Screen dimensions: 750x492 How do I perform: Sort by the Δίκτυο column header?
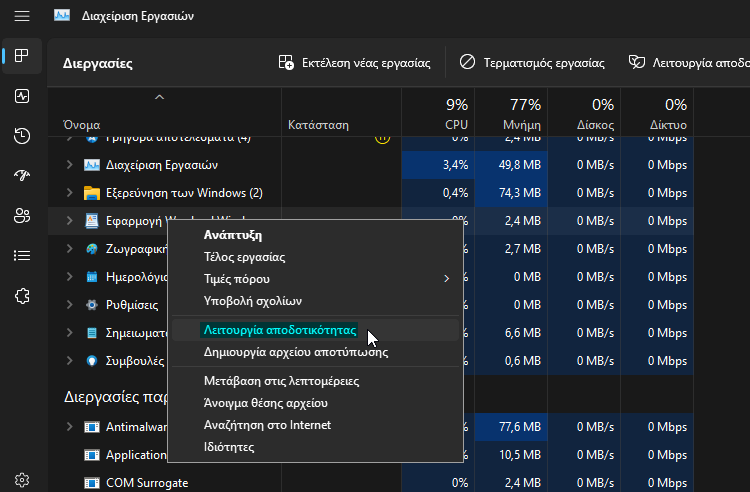click(668, 125)
